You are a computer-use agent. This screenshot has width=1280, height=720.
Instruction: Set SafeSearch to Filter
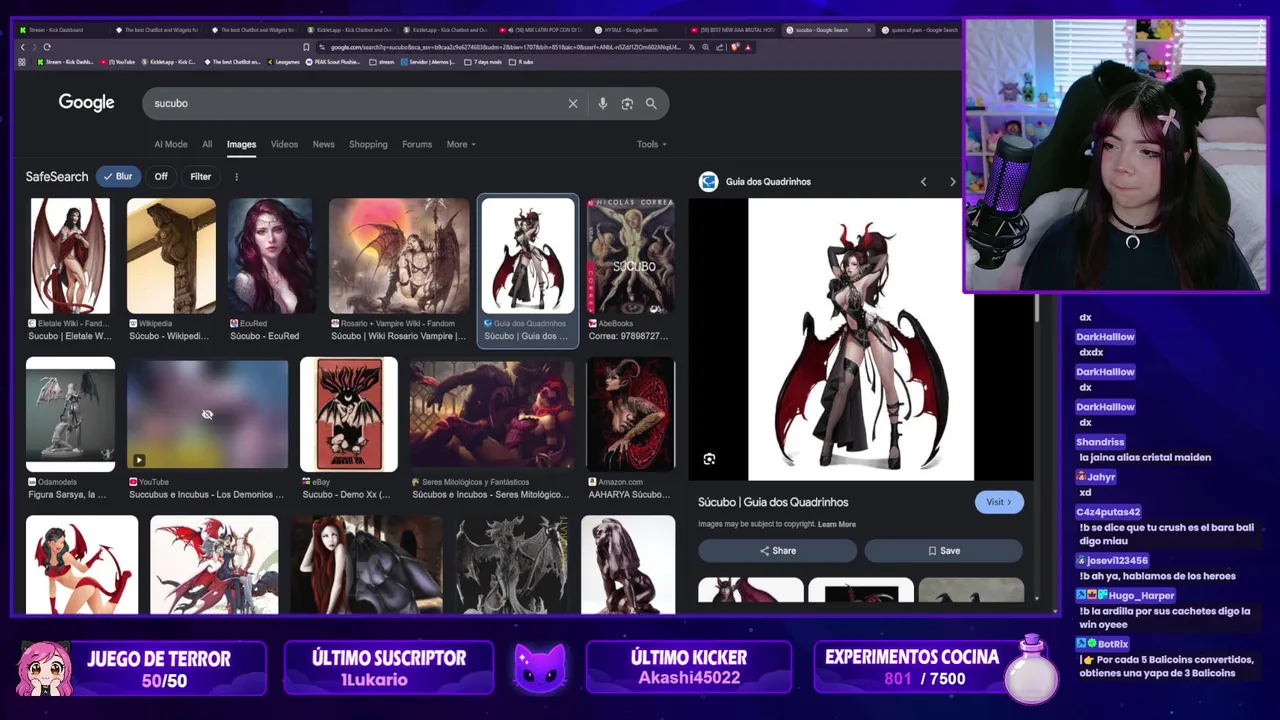pyautogui.click(x=200, y=177)
